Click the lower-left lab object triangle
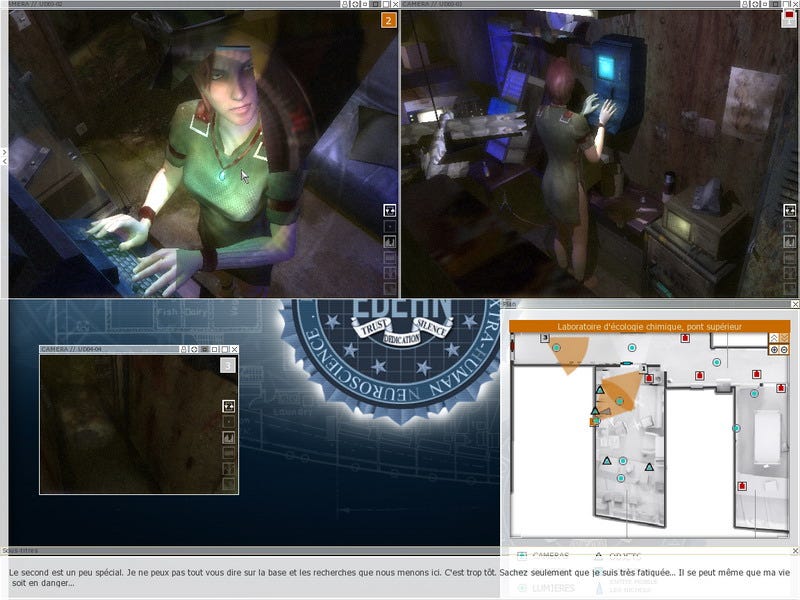Screen dimensions: 800x600 coord(607,461)
